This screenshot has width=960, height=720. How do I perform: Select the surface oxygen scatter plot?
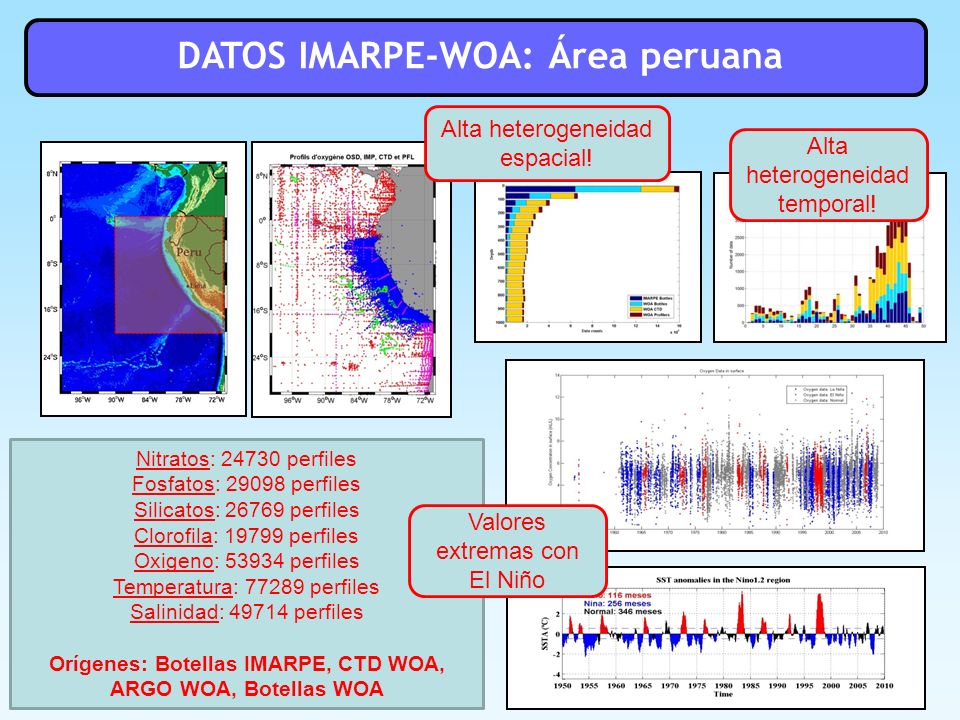pyautogui.click(x=714, y=455)
